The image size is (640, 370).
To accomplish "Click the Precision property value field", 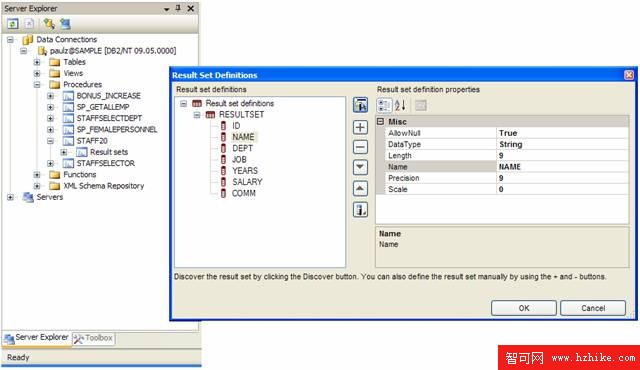I will click(x=562, y=178).
